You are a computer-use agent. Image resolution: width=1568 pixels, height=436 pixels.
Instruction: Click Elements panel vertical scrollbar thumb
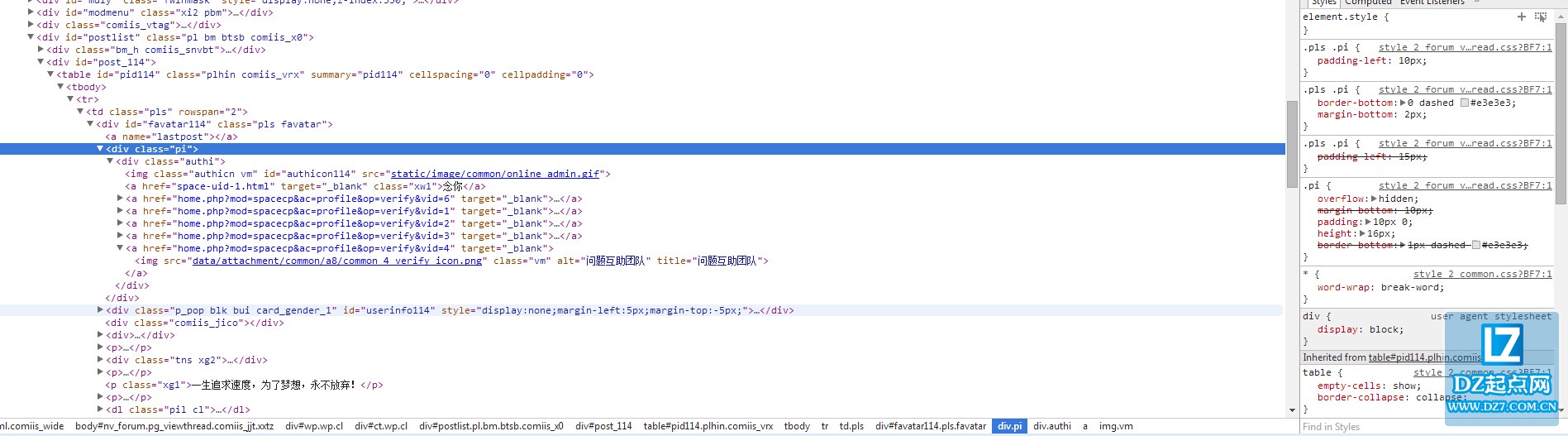(x=1292, y=144)
